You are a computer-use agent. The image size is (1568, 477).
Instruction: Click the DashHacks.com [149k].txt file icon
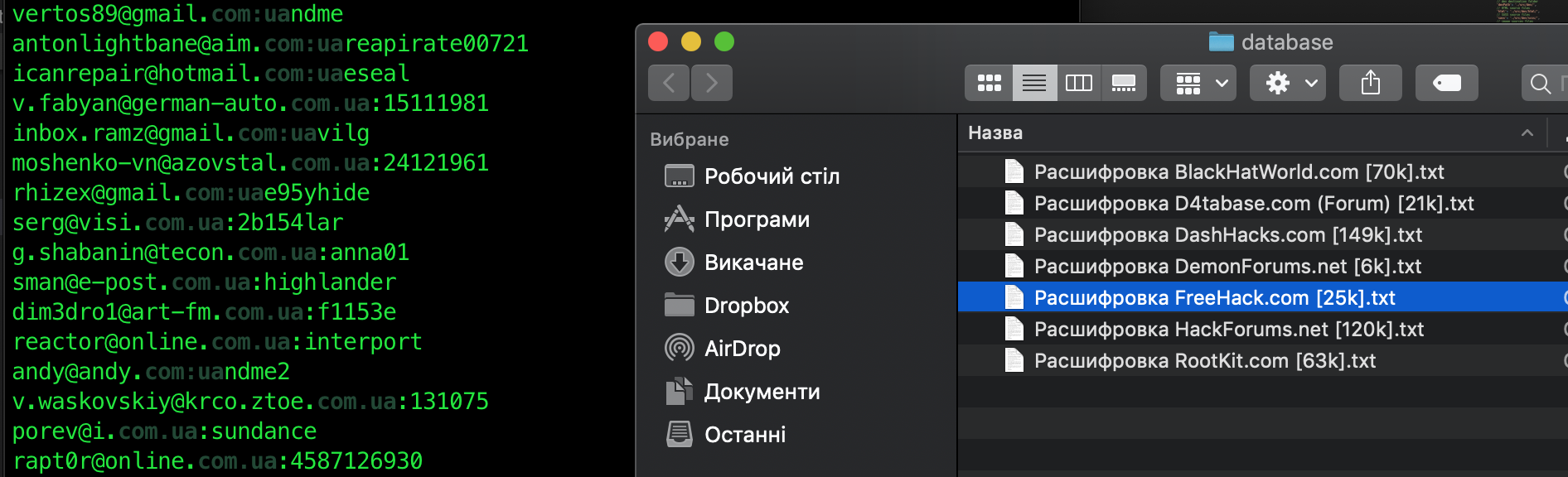(1014, 235)
